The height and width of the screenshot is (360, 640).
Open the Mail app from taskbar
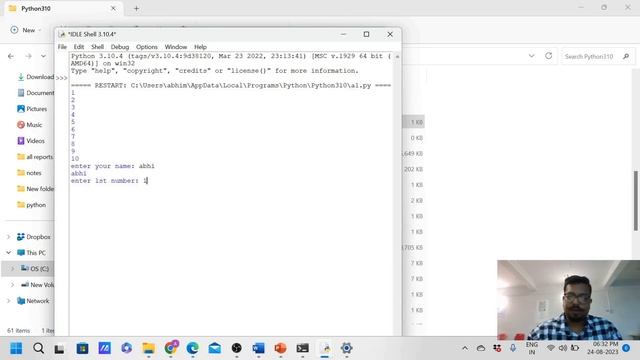(x=215, y=348)
